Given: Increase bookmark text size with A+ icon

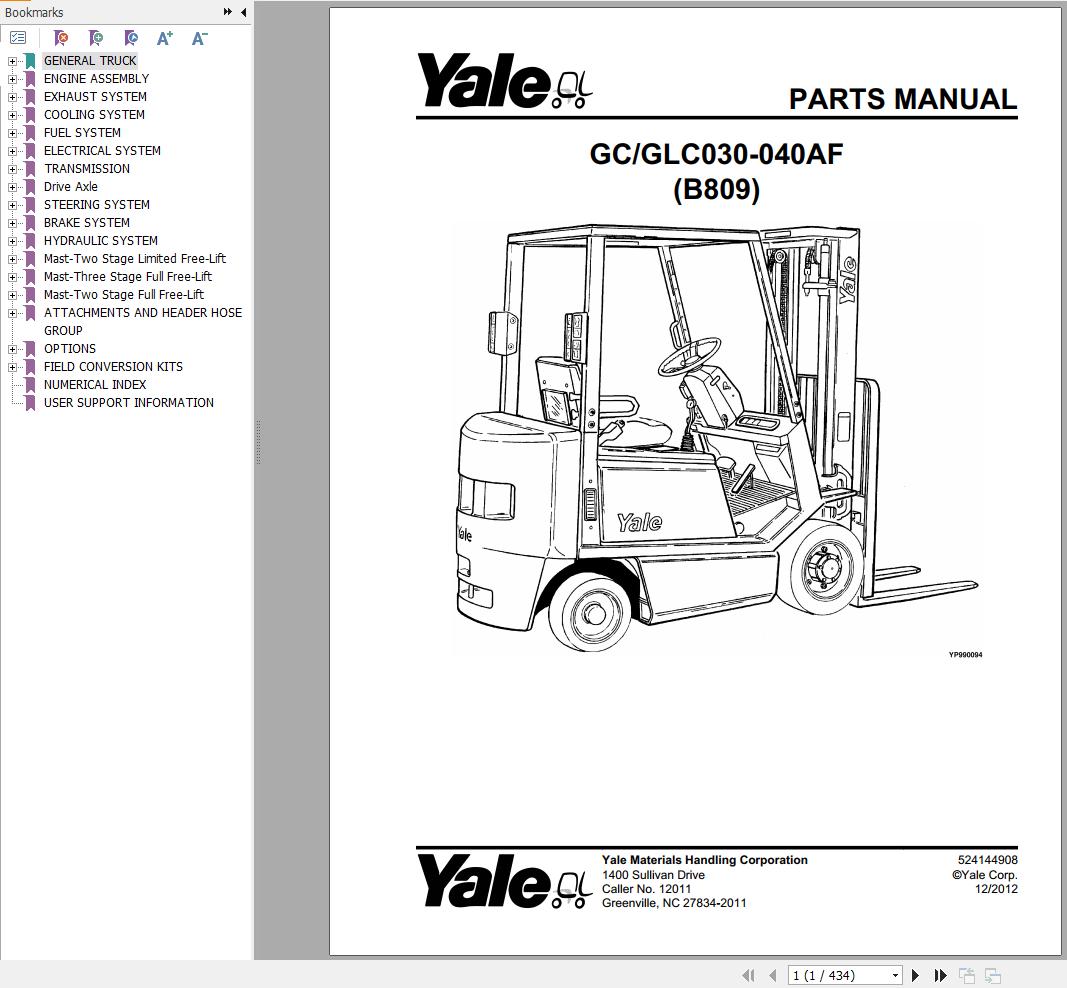Looking at the screenshot, I should click(x=164, y=38).
